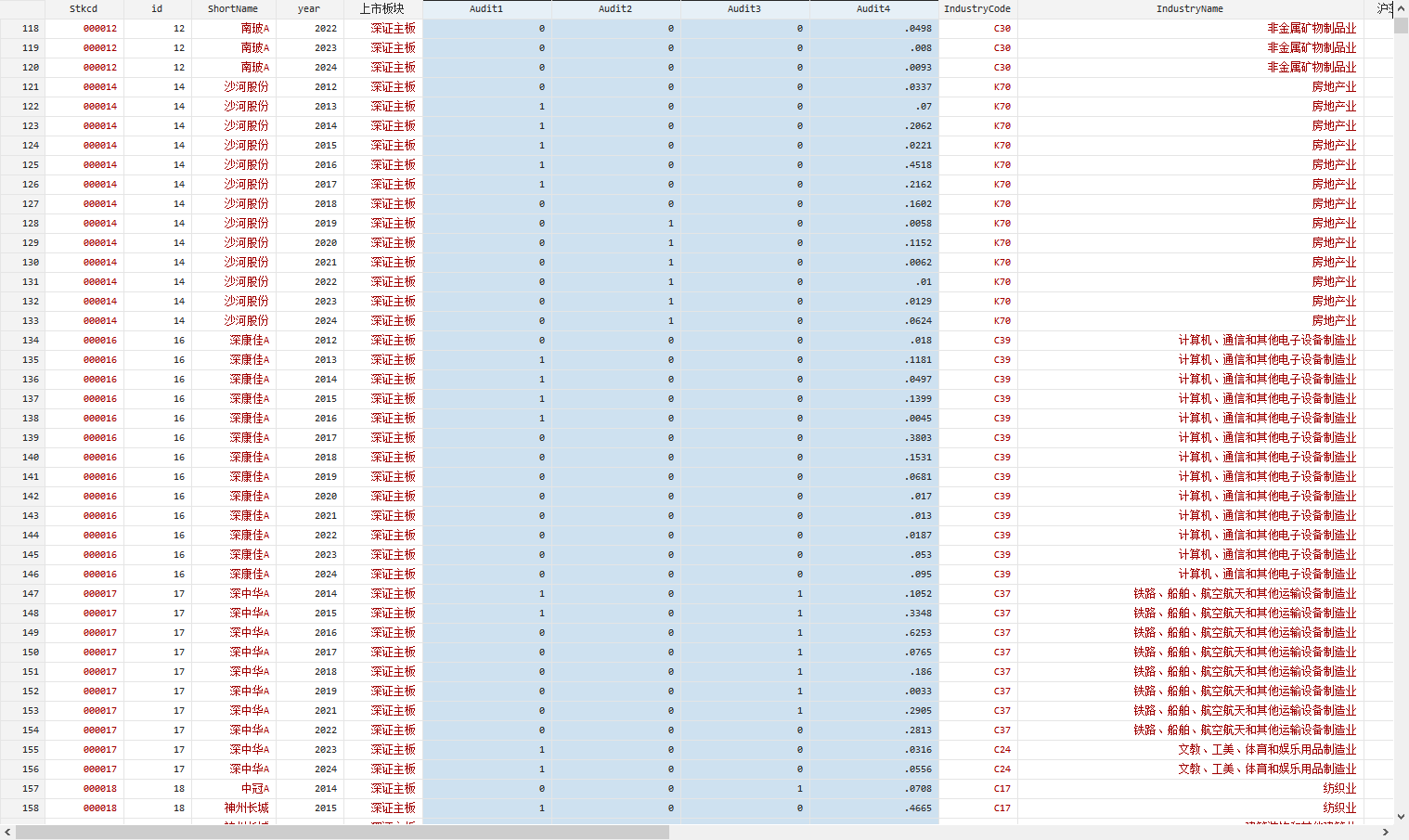Select the IndustryName column header
This screenshot has height=840, width=1409.
(x=1190, y=8)
